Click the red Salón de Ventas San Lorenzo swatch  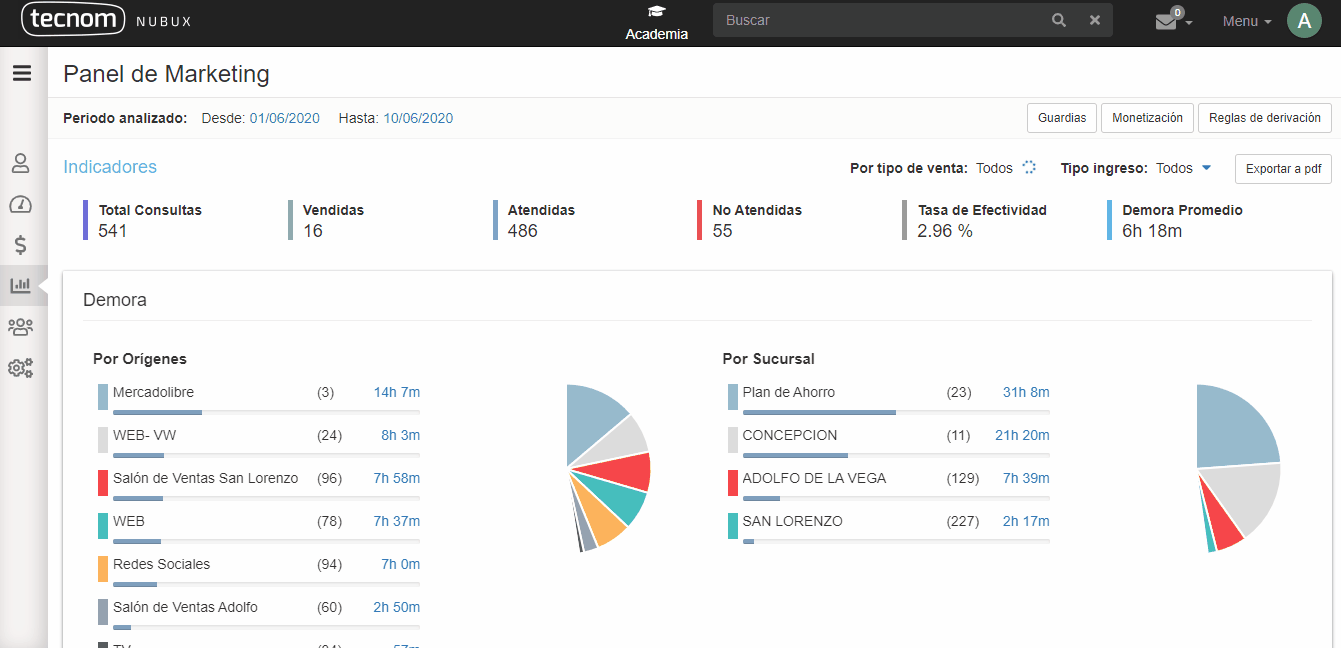pyautogui.click(x=103, y=483)
